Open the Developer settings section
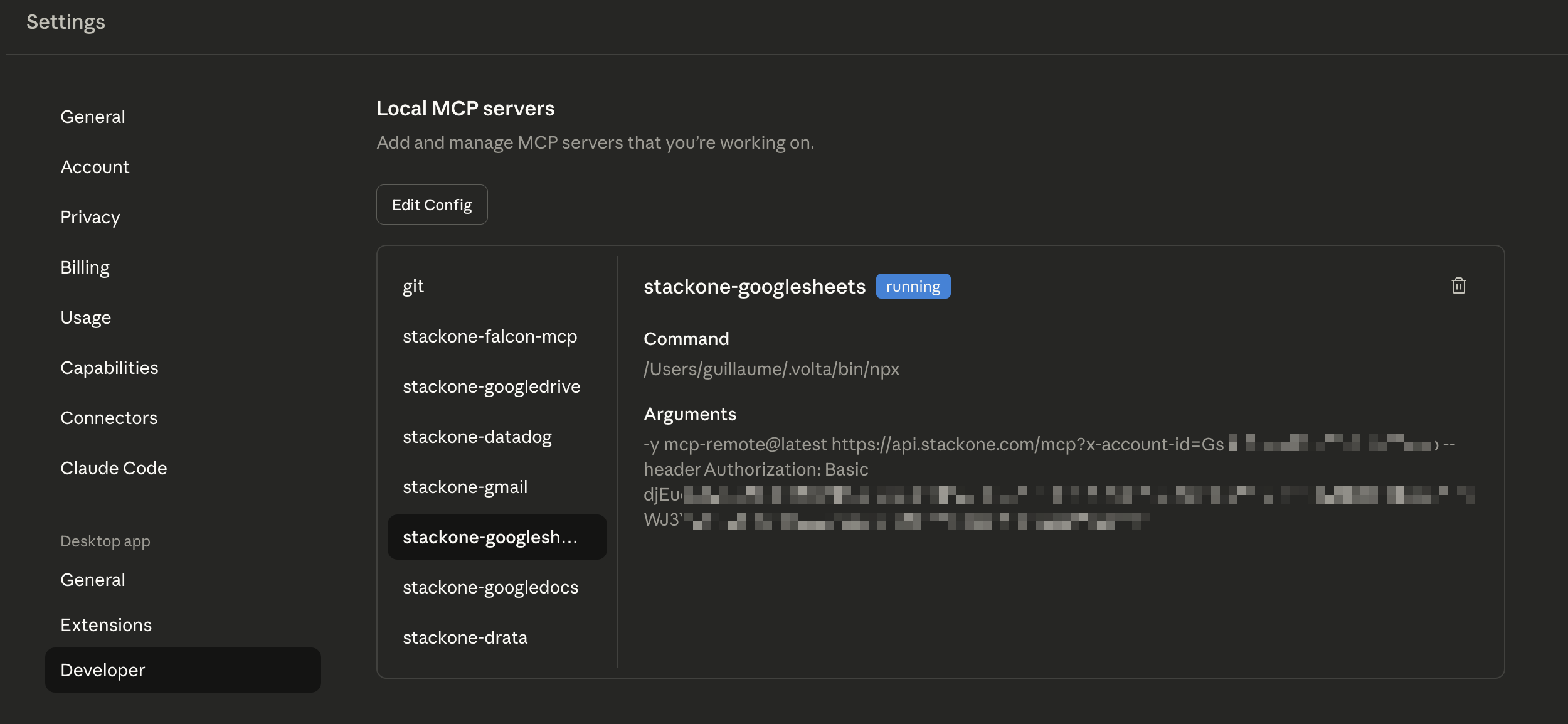The height and width of the screenshot is (724, 1568). (102, 669)
